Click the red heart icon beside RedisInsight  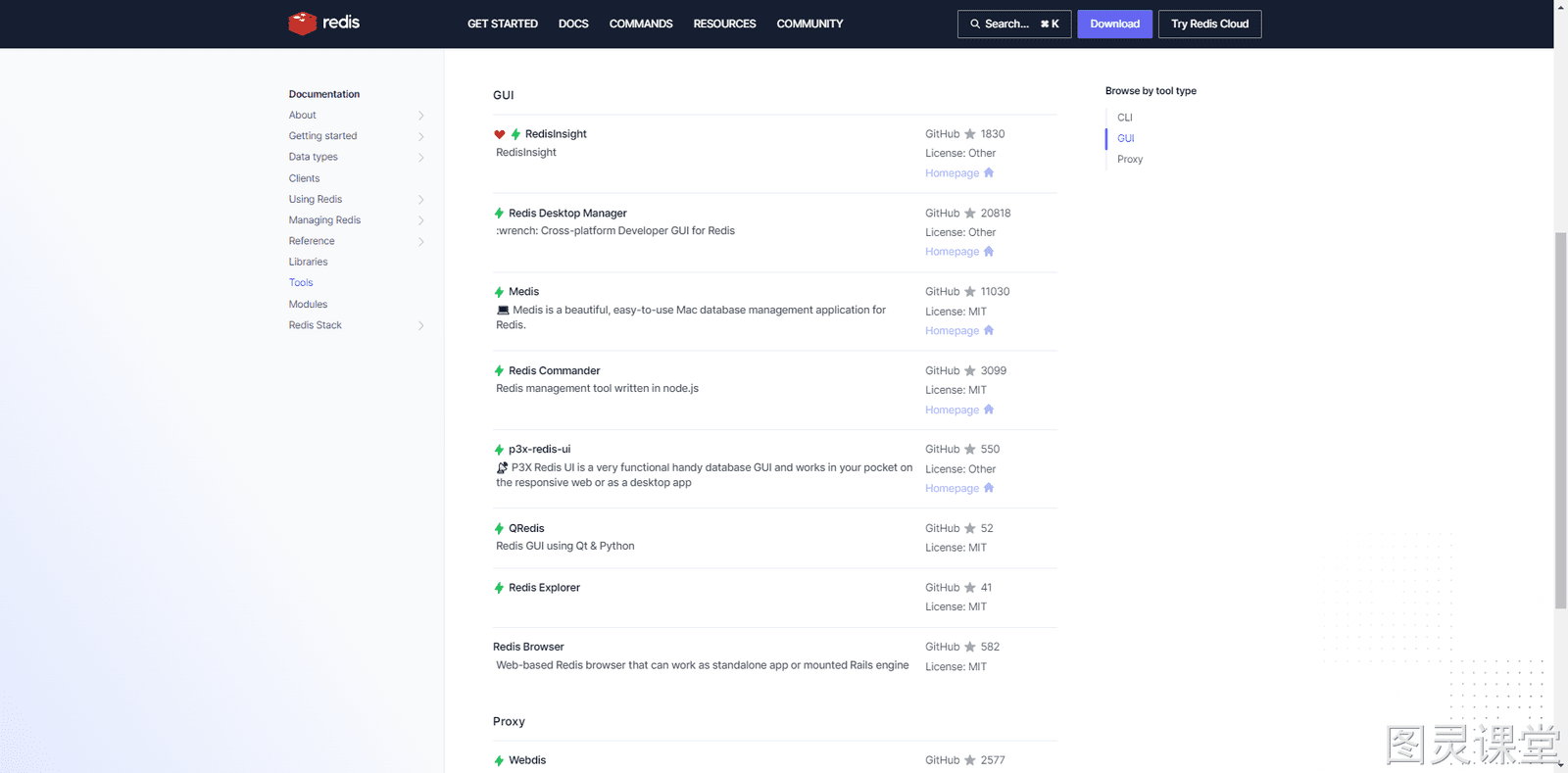[x=500, y=134]
